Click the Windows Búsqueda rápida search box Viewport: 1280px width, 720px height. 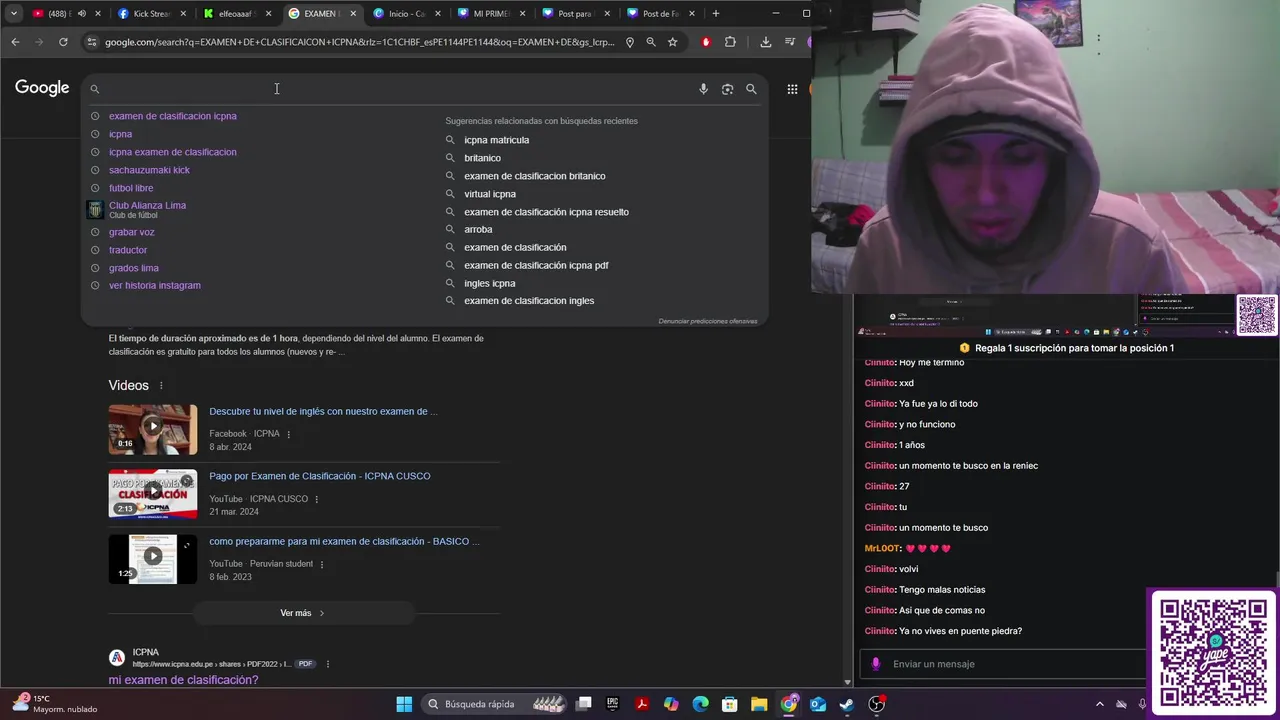point(495,704)
